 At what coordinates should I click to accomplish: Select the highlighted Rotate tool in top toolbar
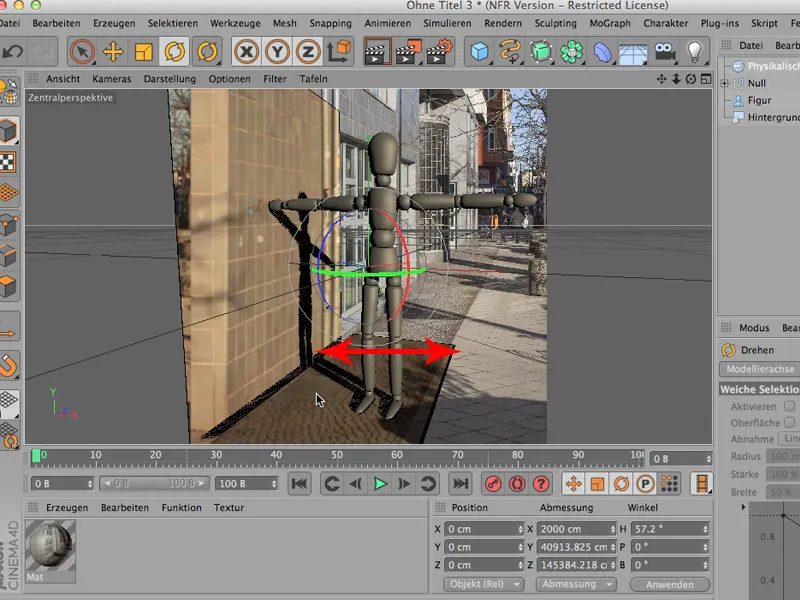point(174,52)
